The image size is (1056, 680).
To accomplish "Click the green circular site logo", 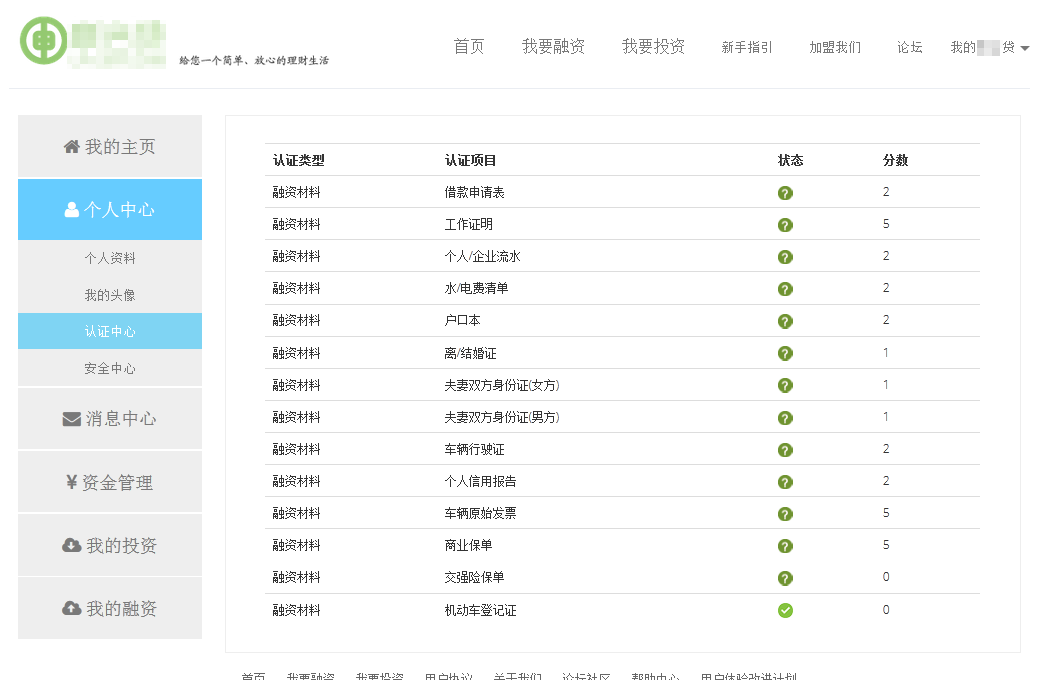I will point(44,40).
